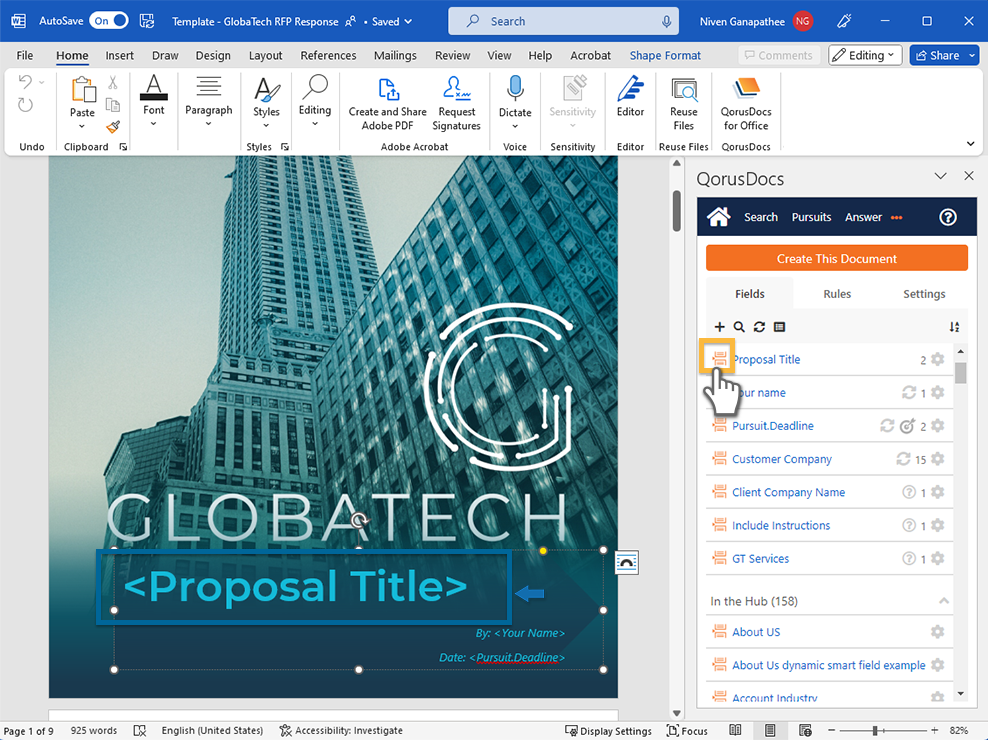Click the add field plus icon
Viewport: 988px width, 740px height.
[x=719, y=327]
